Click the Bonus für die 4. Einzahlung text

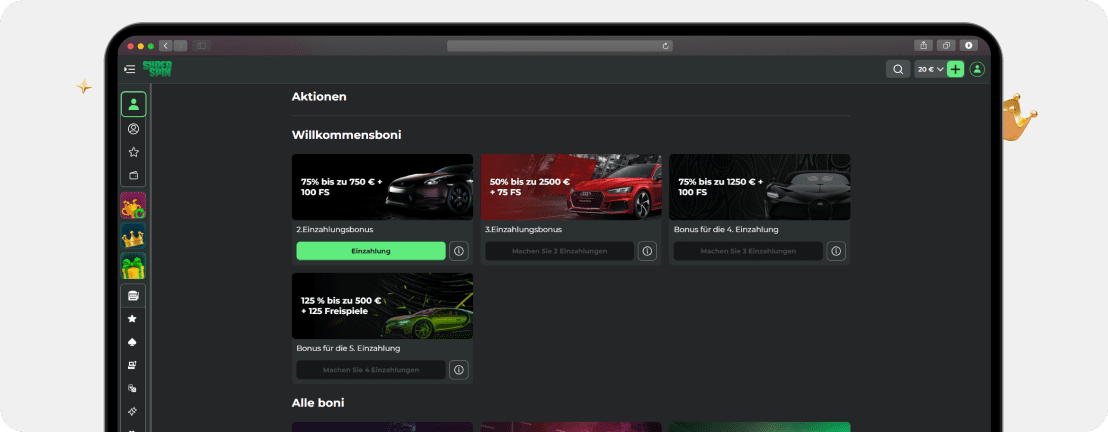coord(726,230)
